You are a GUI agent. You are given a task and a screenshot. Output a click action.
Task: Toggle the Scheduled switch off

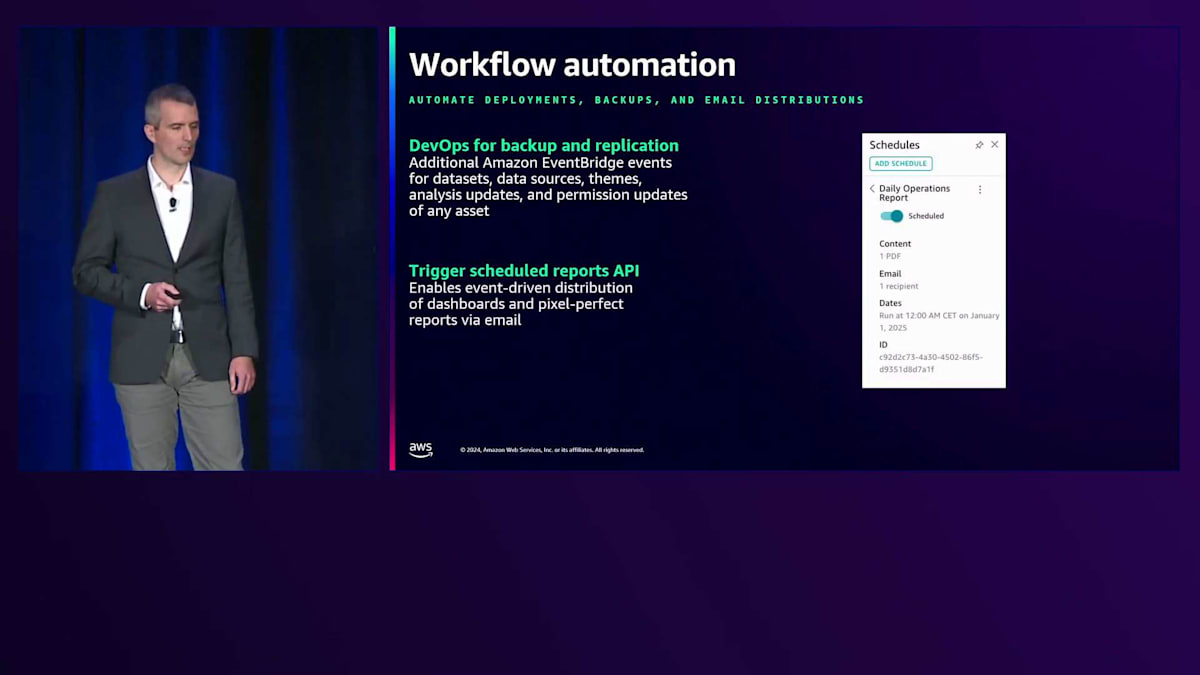coord(891,216)
